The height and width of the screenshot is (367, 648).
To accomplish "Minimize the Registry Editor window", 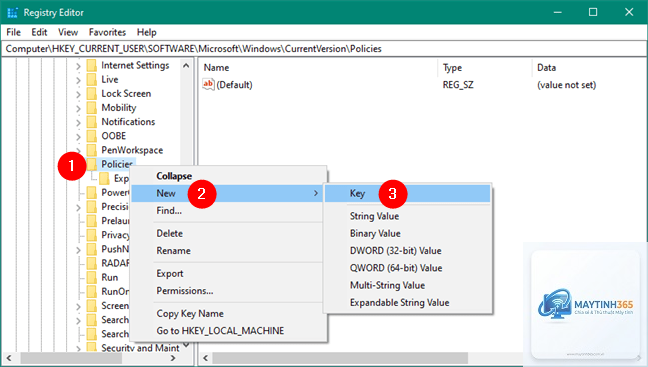I will tap(557, 12).
